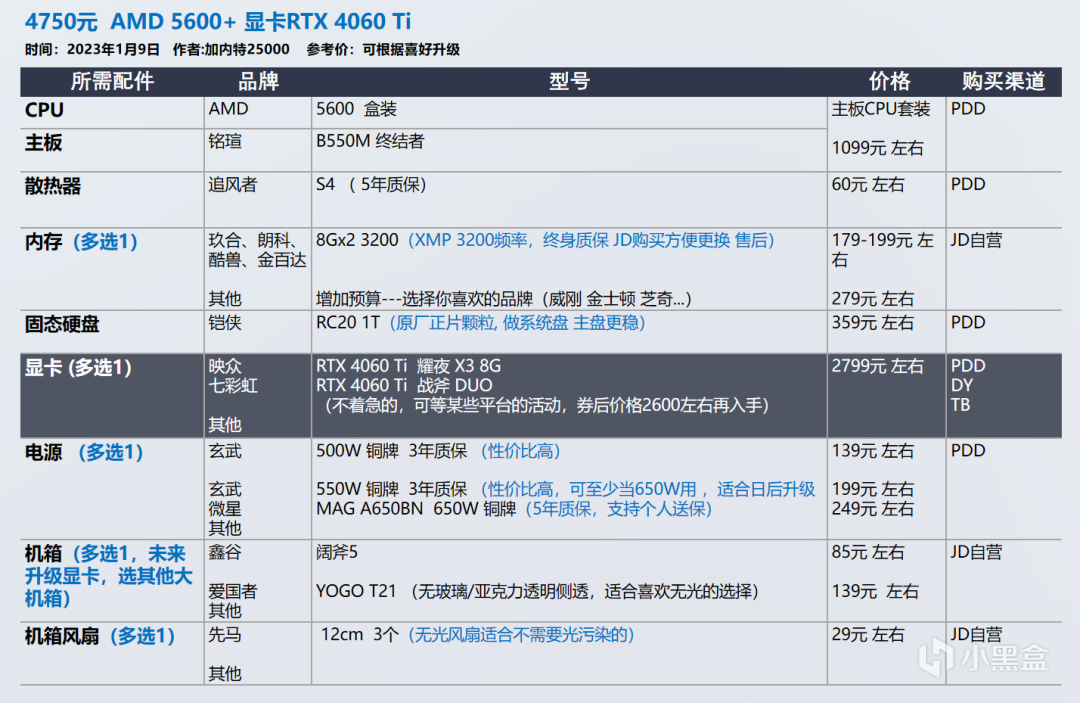Screen dimensions: 1080x703
Task: Click the '内存 (多选1)' row label
Action: (81, 242)
